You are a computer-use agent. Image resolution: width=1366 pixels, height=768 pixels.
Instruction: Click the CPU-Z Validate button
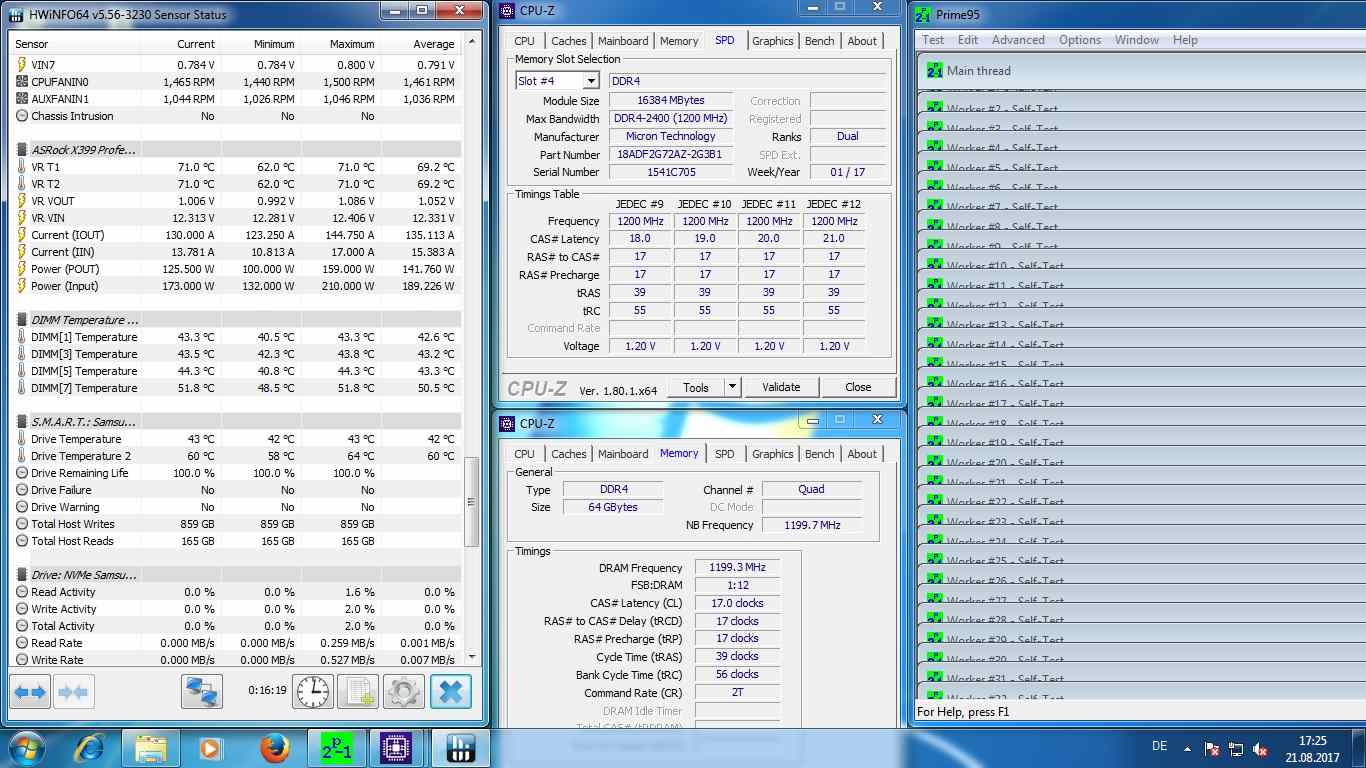(781, 387)
